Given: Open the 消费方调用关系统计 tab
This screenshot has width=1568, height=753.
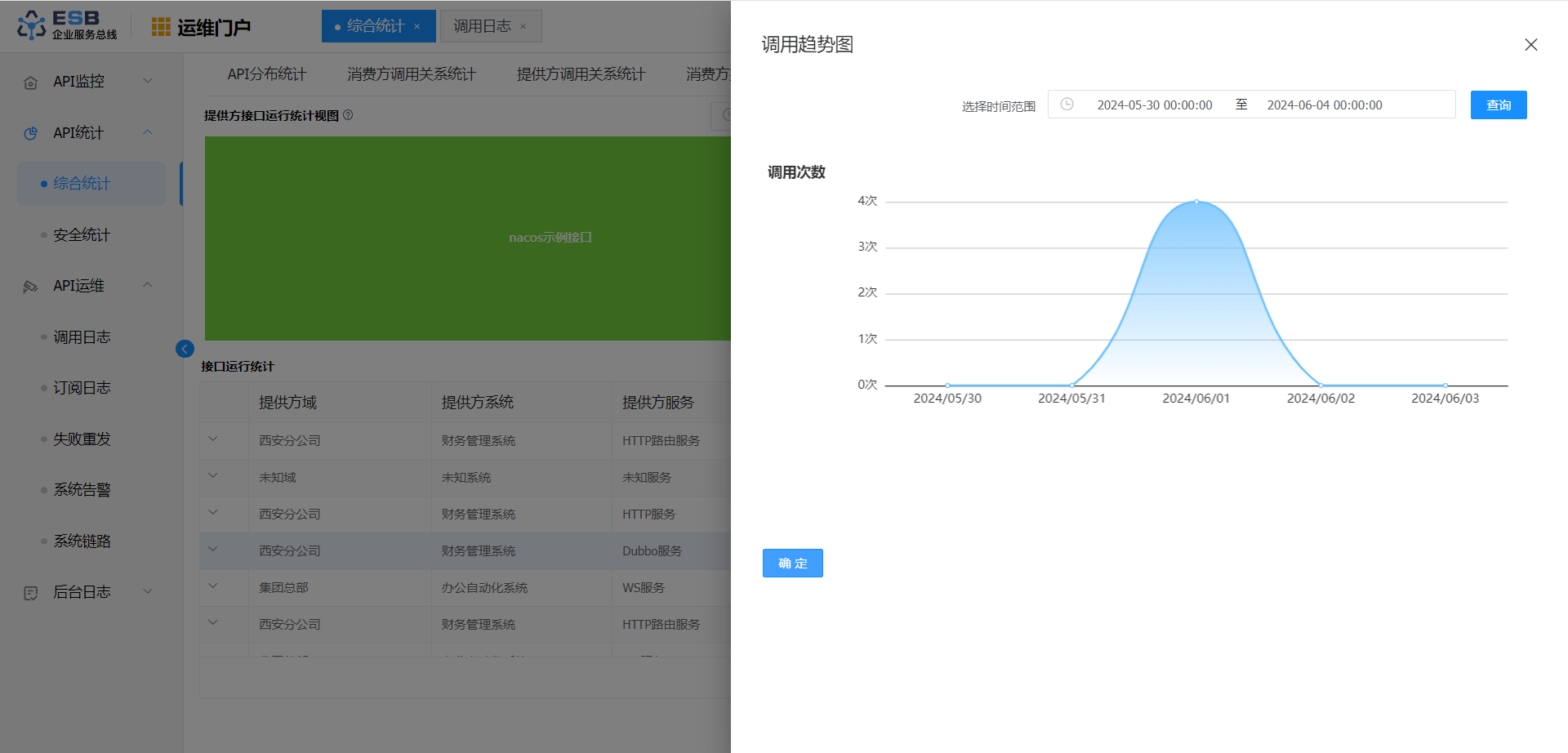Looking at the screenshot, I should (x=411, y=74).
